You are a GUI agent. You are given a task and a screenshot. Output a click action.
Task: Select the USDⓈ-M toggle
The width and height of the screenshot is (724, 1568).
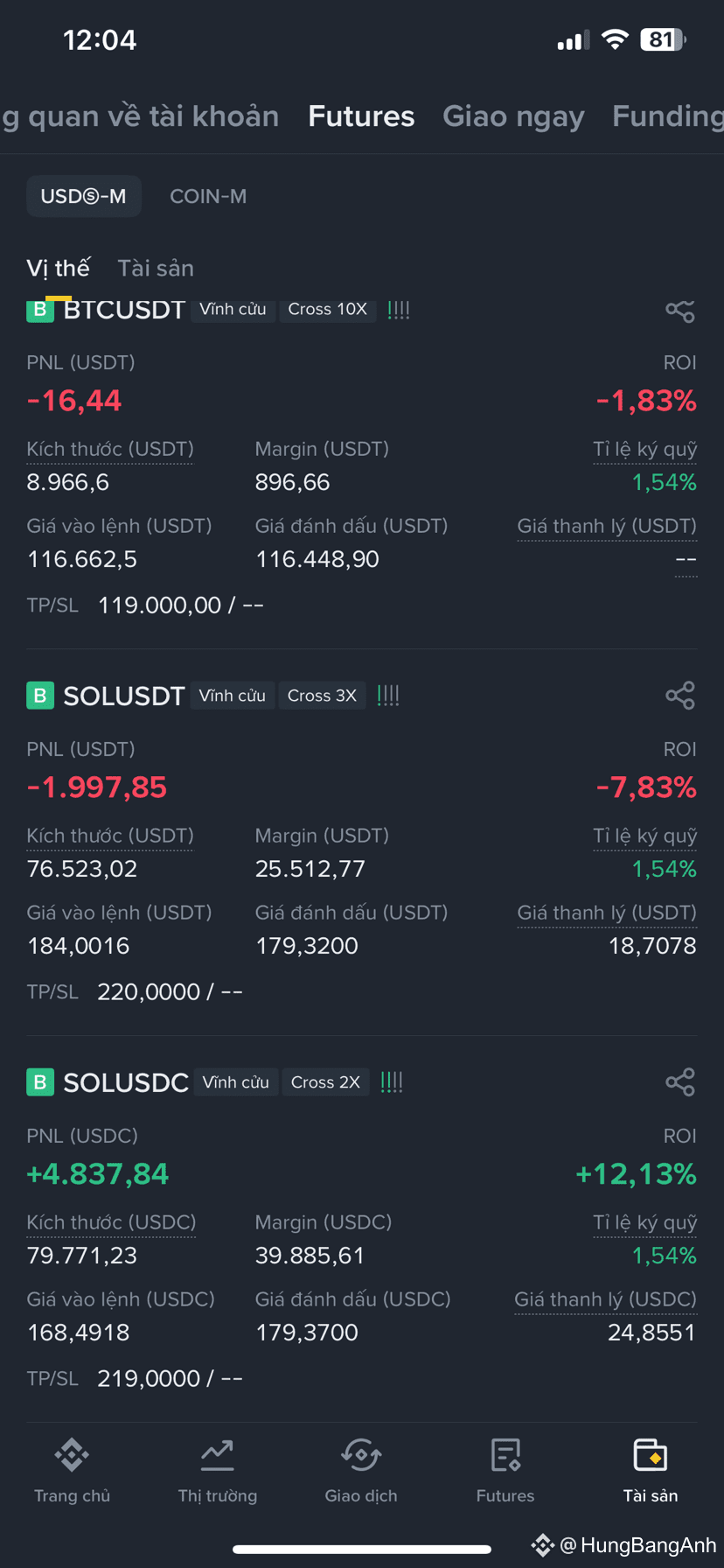(x=84, y=196)
